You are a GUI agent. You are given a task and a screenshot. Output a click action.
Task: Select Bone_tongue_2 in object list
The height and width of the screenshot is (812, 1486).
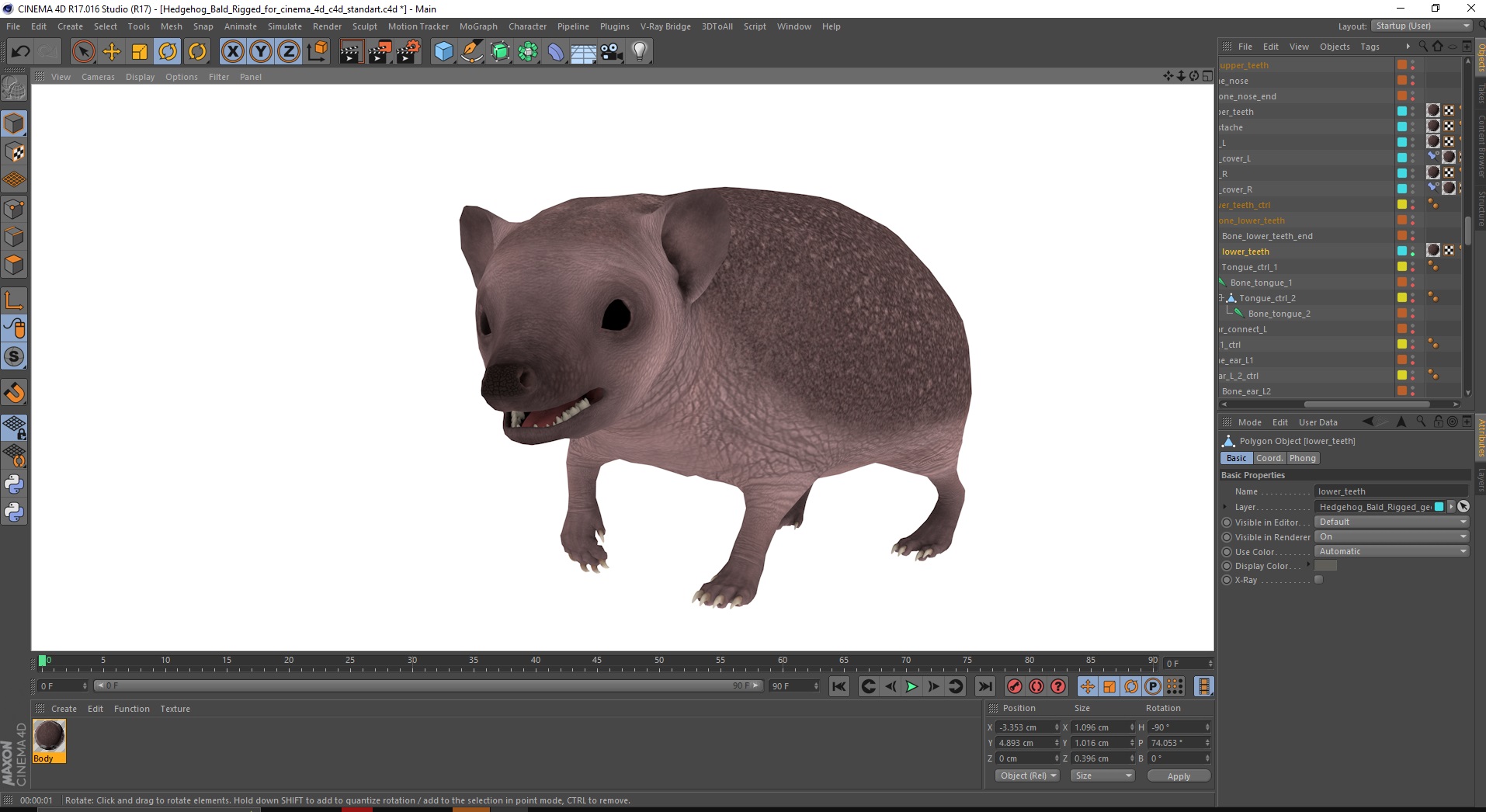(1279, 314)
